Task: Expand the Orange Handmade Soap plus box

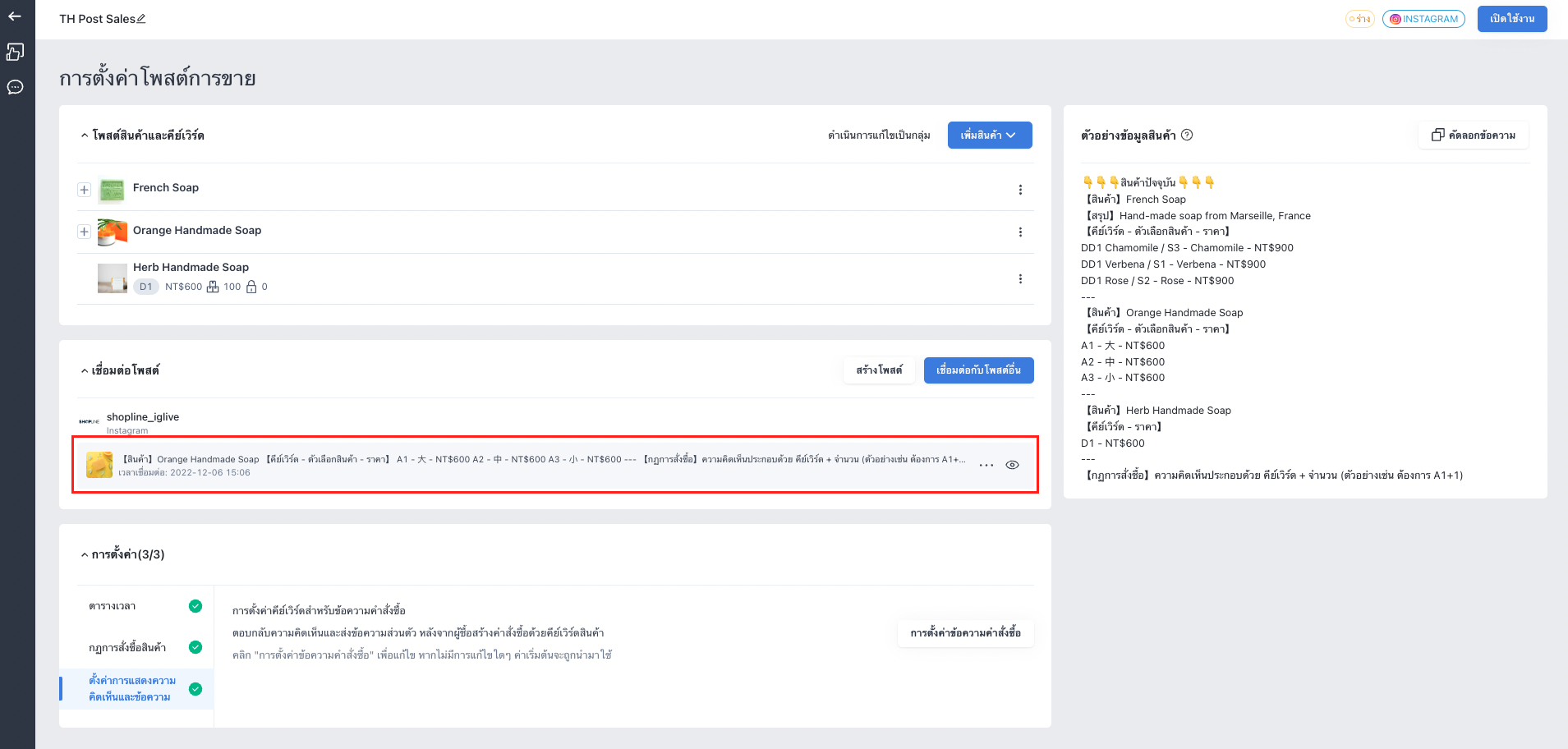Action: click(x=84, y=232)
